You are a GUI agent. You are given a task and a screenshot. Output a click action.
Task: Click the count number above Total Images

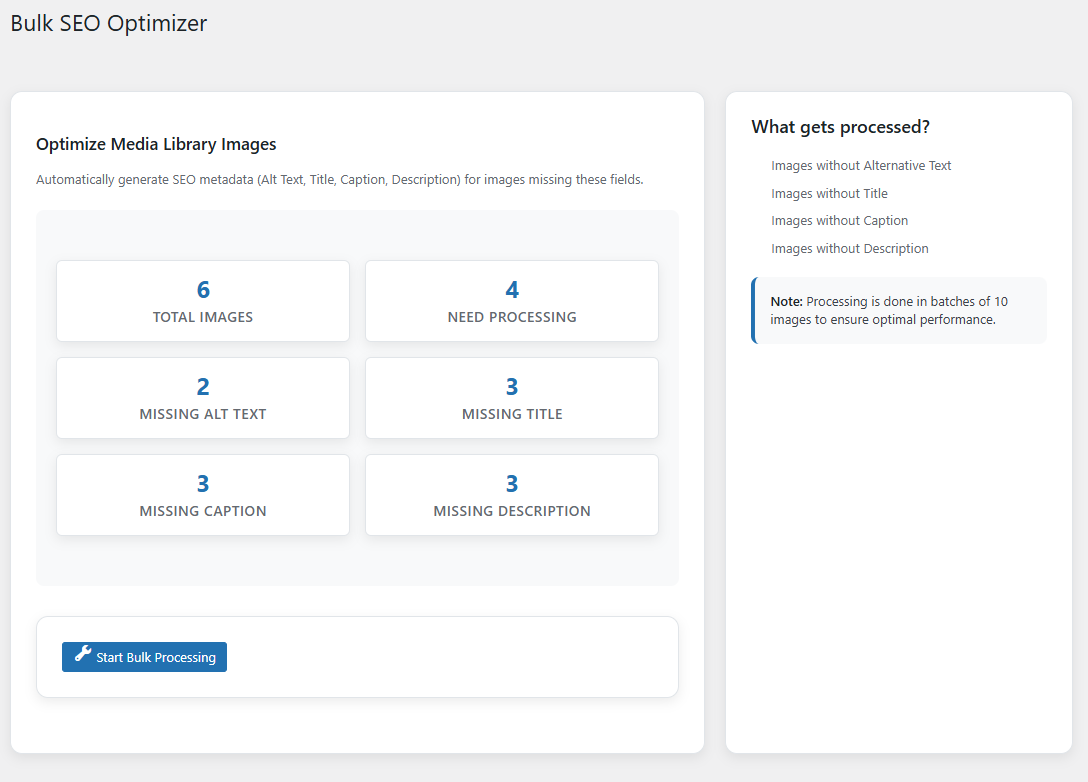click(x=203, y=290)
